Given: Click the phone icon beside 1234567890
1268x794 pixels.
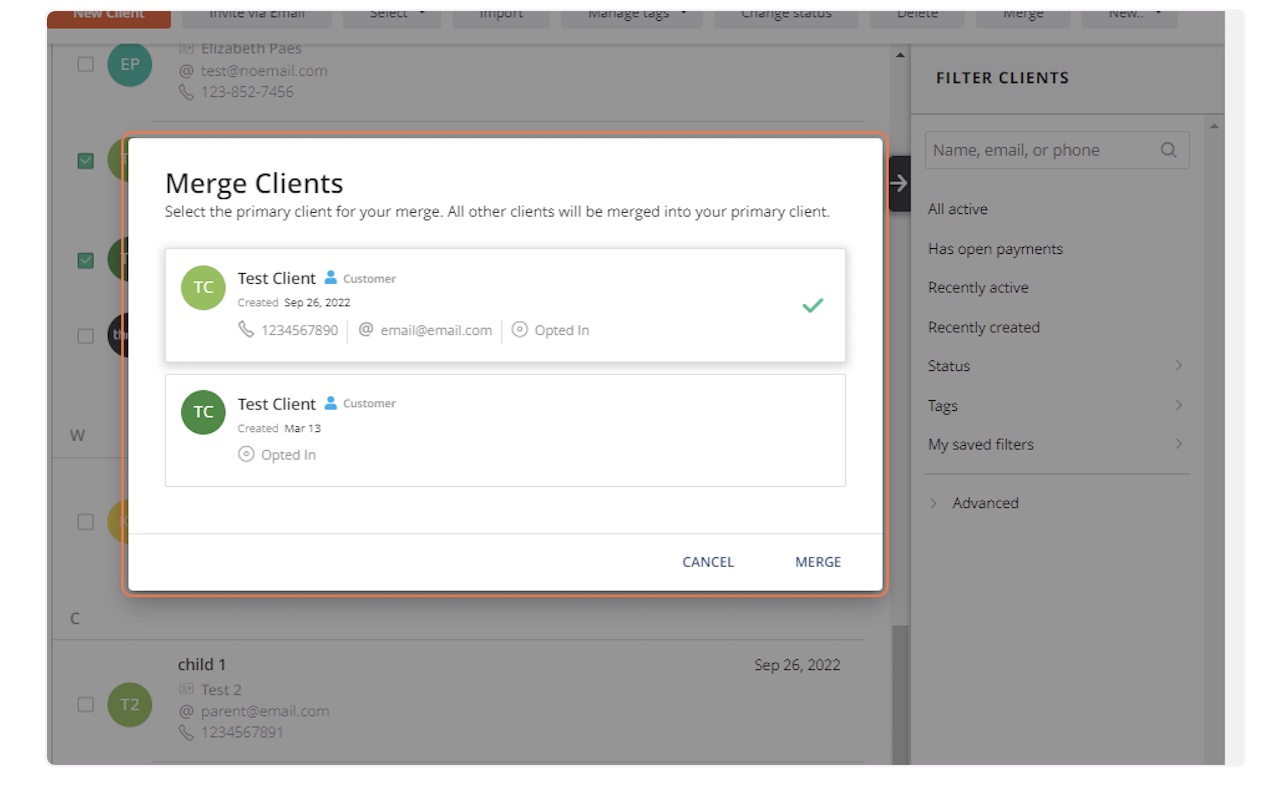Looking at the screenshot, I should pyautogui.click(x=246, y=330).
